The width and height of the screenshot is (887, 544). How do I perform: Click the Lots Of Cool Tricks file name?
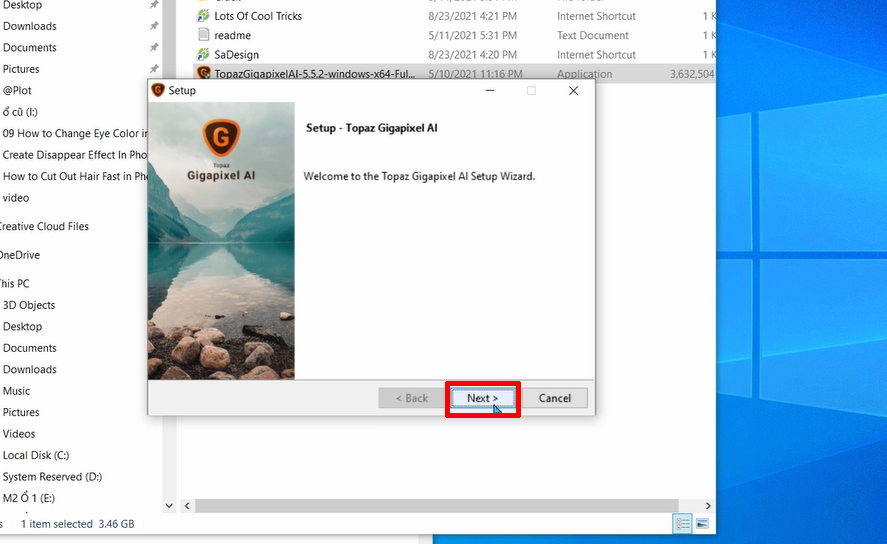[x=258, y=16]
